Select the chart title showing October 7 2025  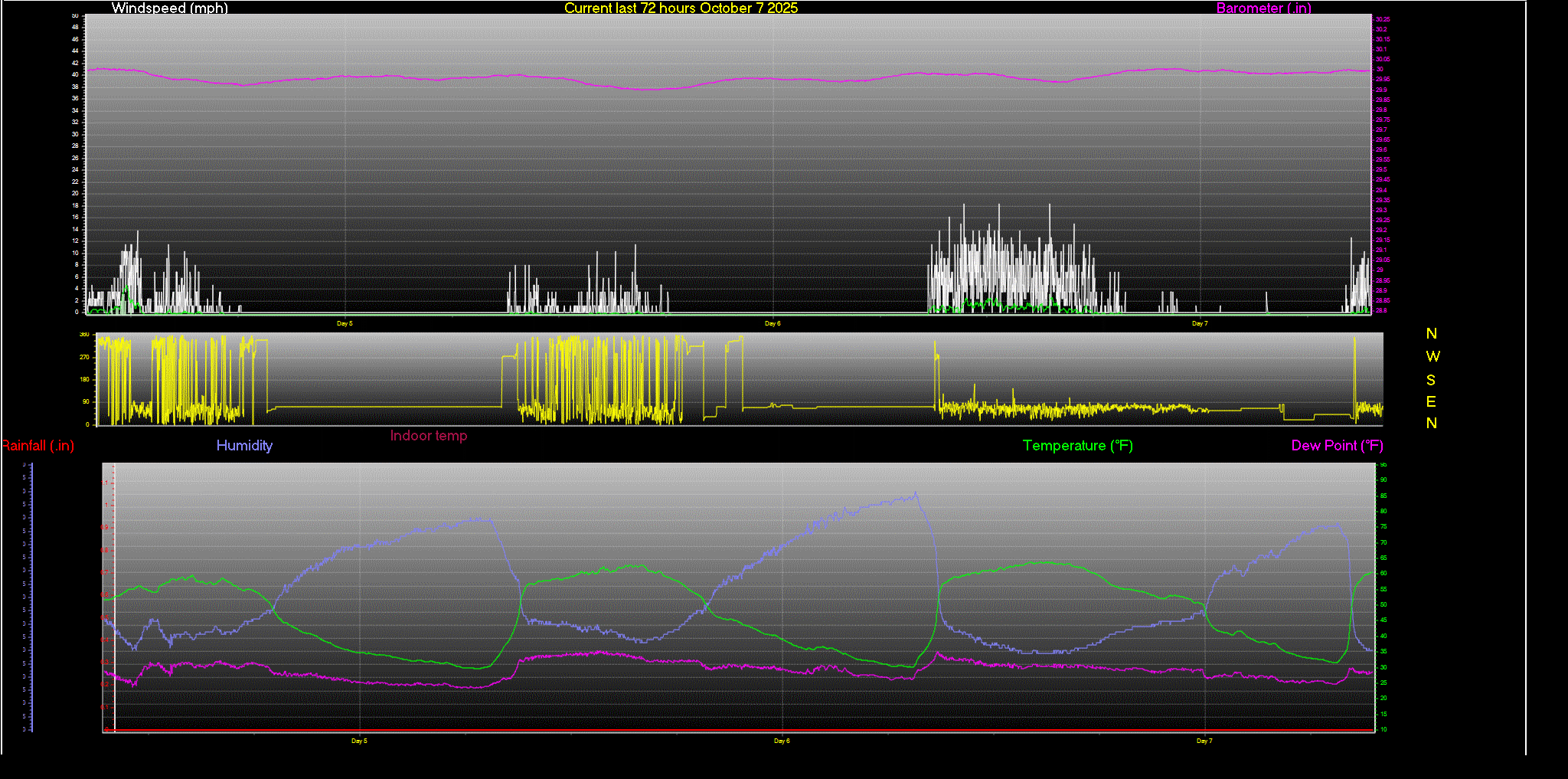coord(681,8)
